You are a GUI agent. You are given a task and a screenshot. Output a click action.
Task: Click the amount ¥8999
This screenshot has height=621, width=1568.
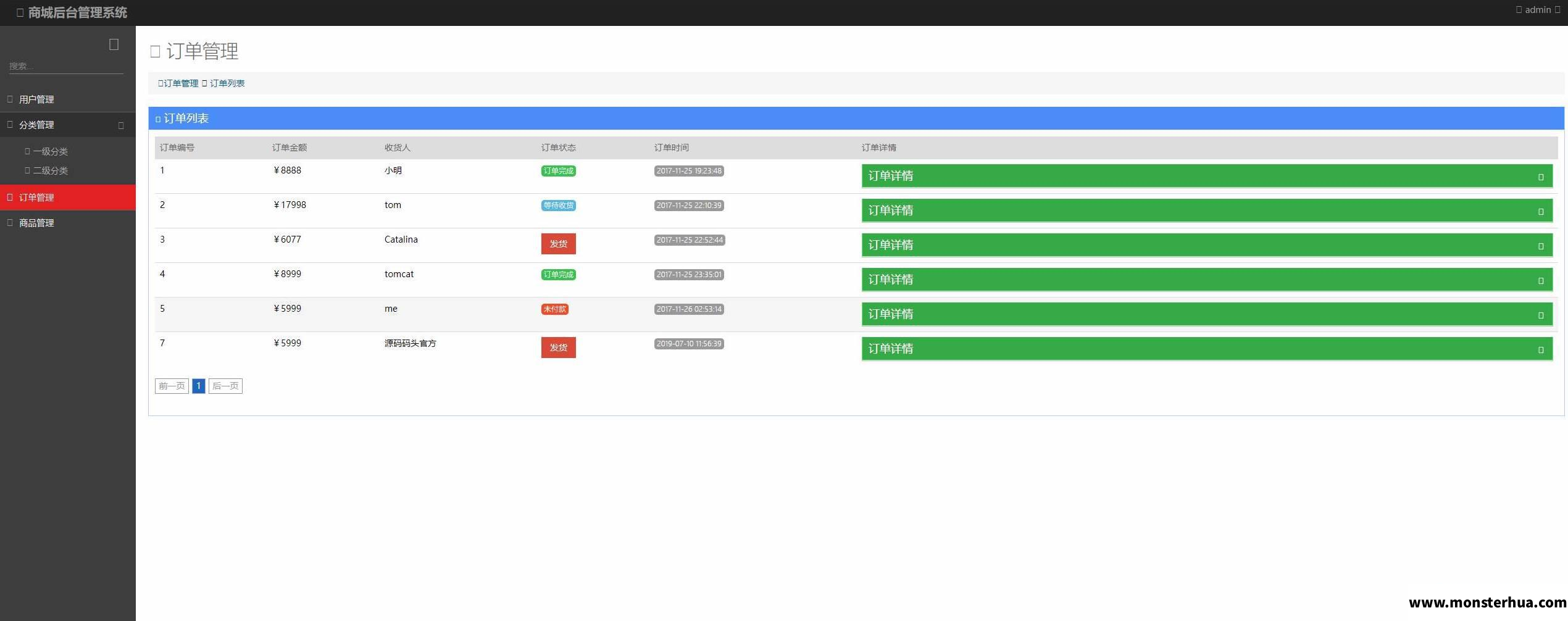[x=287, y=274]
